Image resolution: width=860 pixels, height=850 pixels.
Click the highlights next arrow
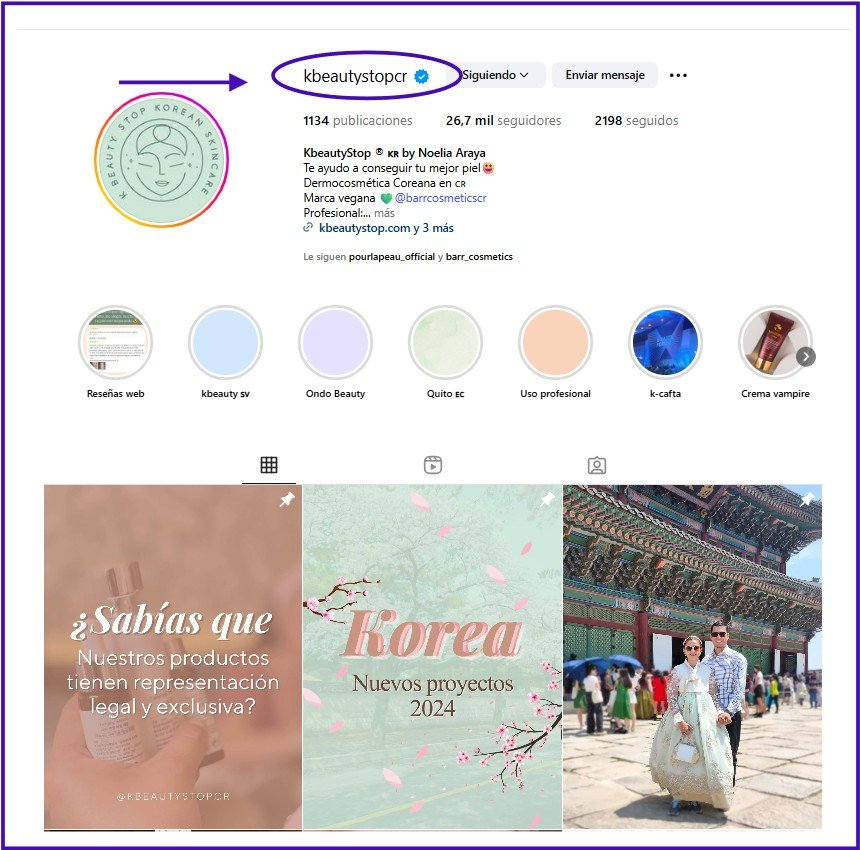pos(806,357)
